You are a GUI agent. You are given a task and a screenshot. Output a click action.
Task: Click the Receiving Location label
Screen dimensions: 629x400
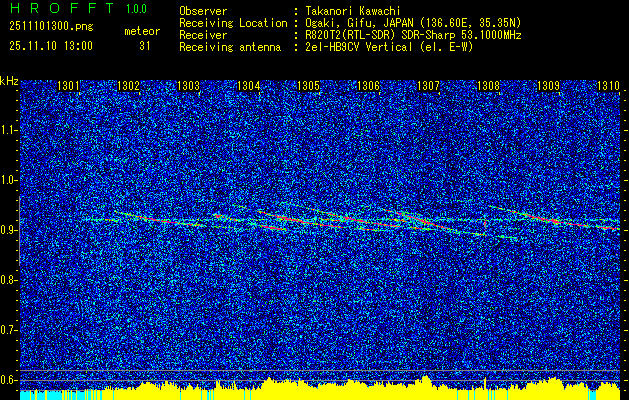233,23
